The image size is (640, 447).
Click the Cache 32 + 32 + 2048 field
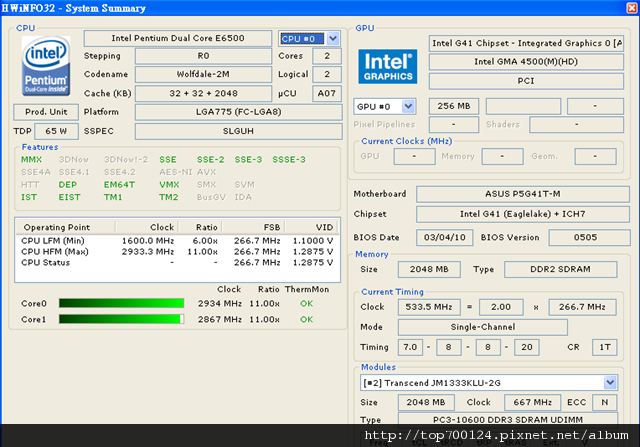[203, 93]
